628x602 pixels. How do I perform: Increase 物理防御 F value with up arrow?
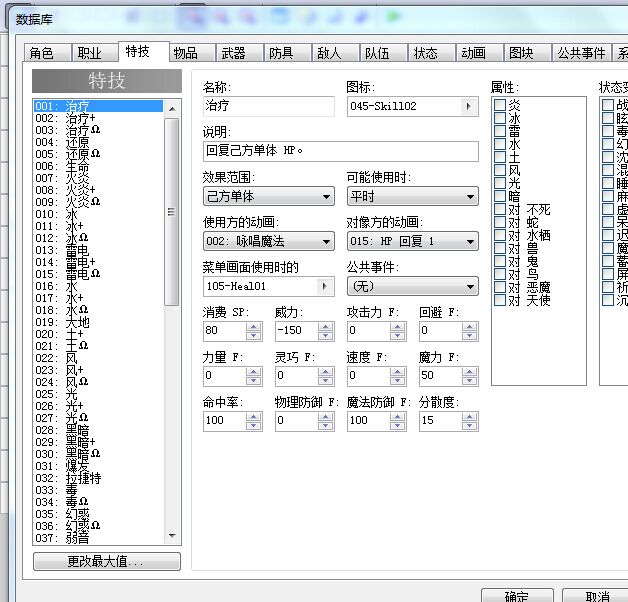pos(325,417)
